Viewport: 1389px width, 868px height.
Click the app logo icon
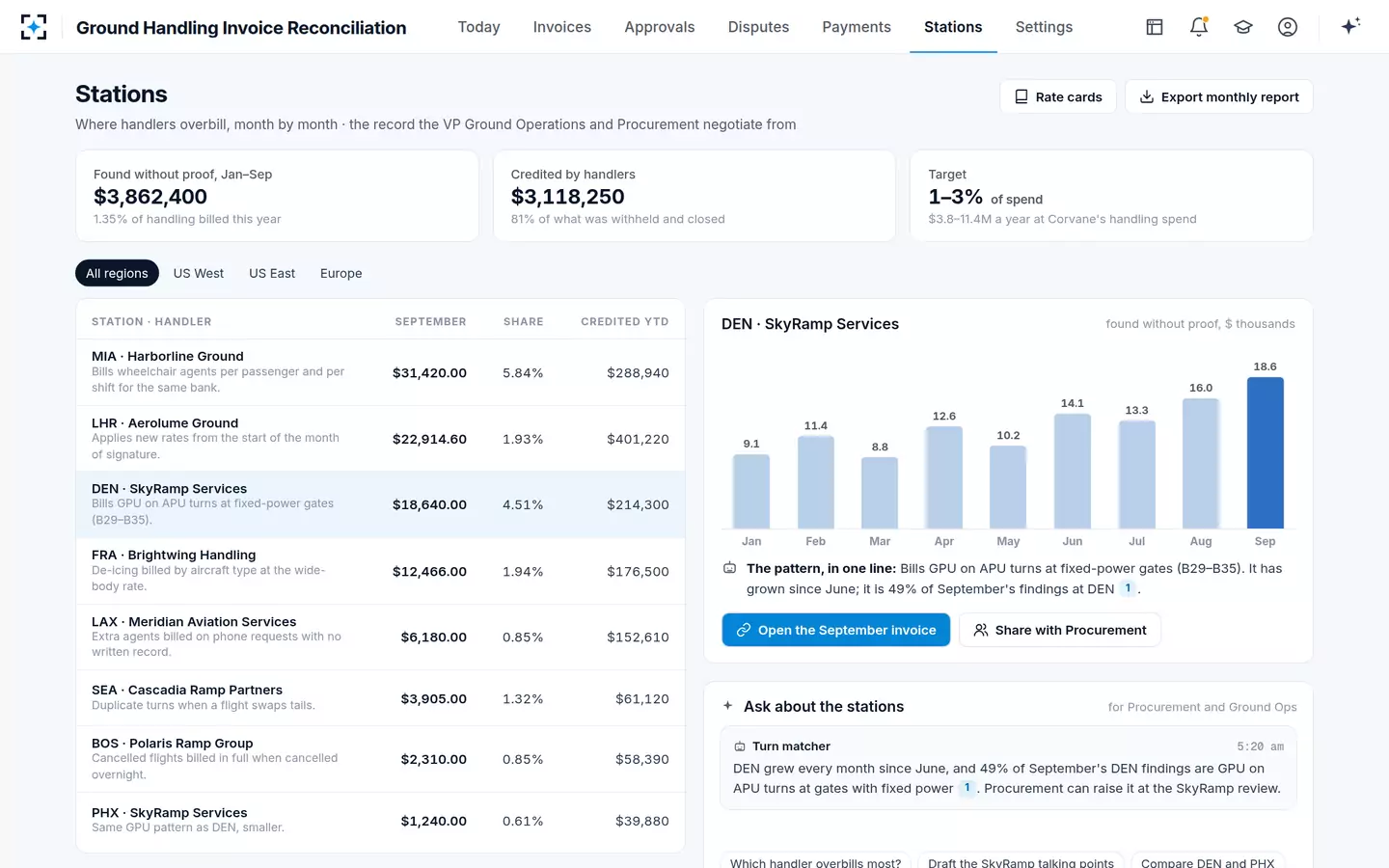[34, 27]
